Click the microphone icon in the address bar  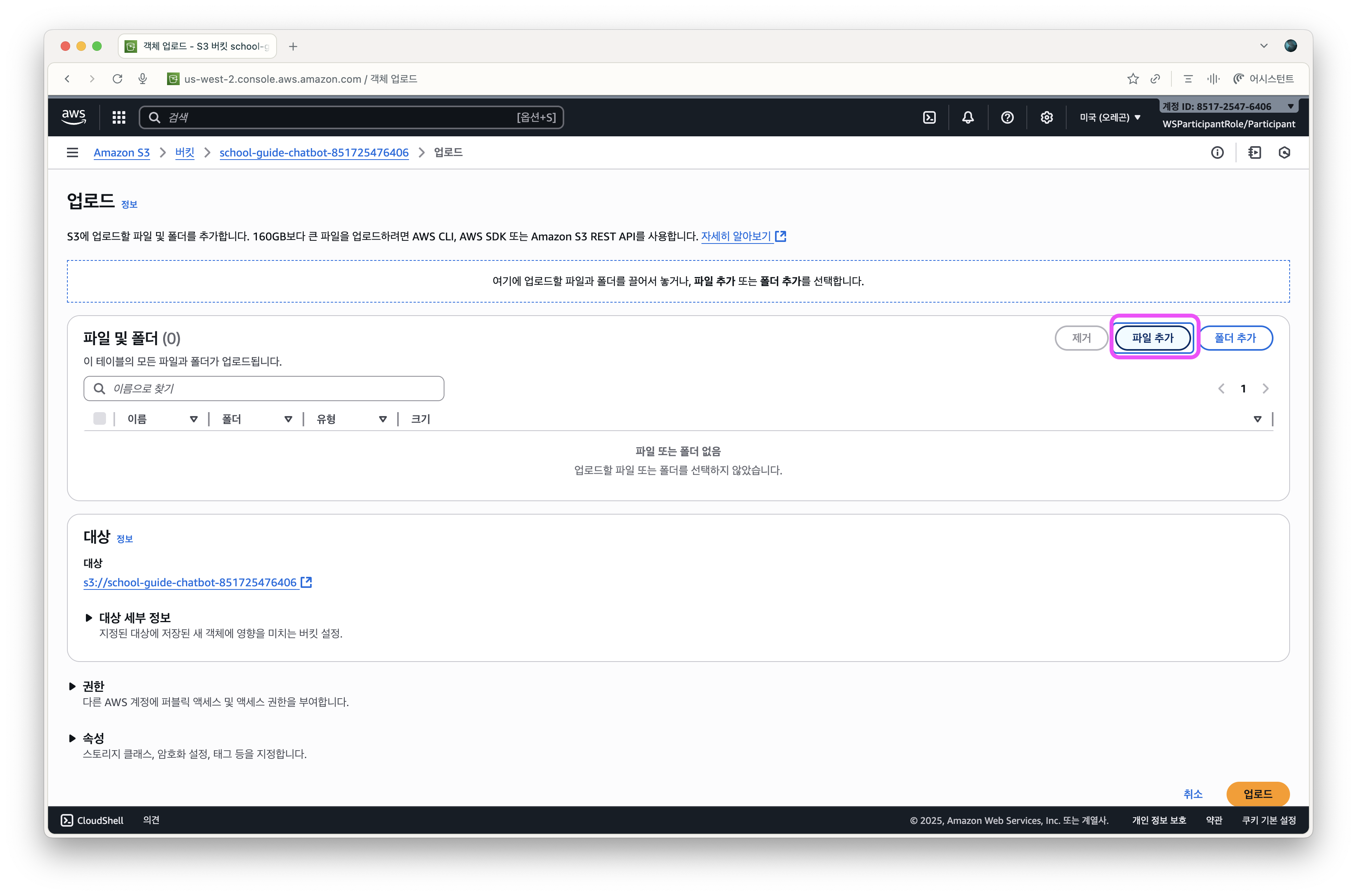(x=143, y=79)
